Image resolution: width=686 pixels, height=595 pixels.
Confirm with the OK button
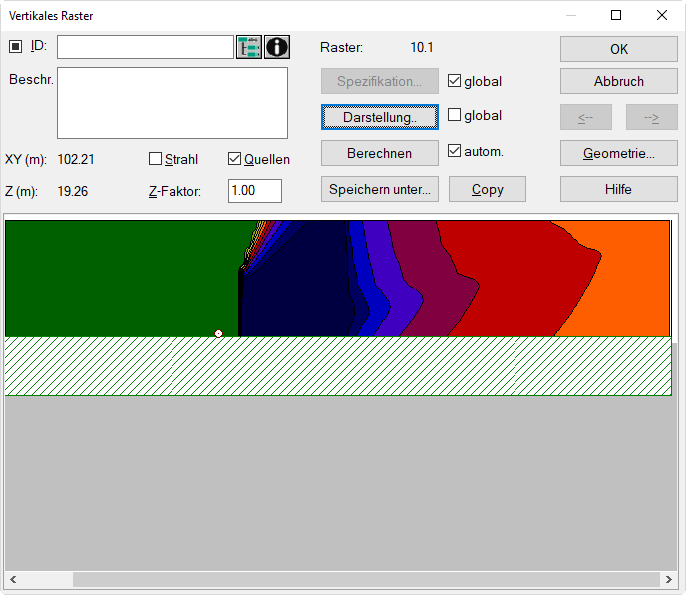(619, 49)
